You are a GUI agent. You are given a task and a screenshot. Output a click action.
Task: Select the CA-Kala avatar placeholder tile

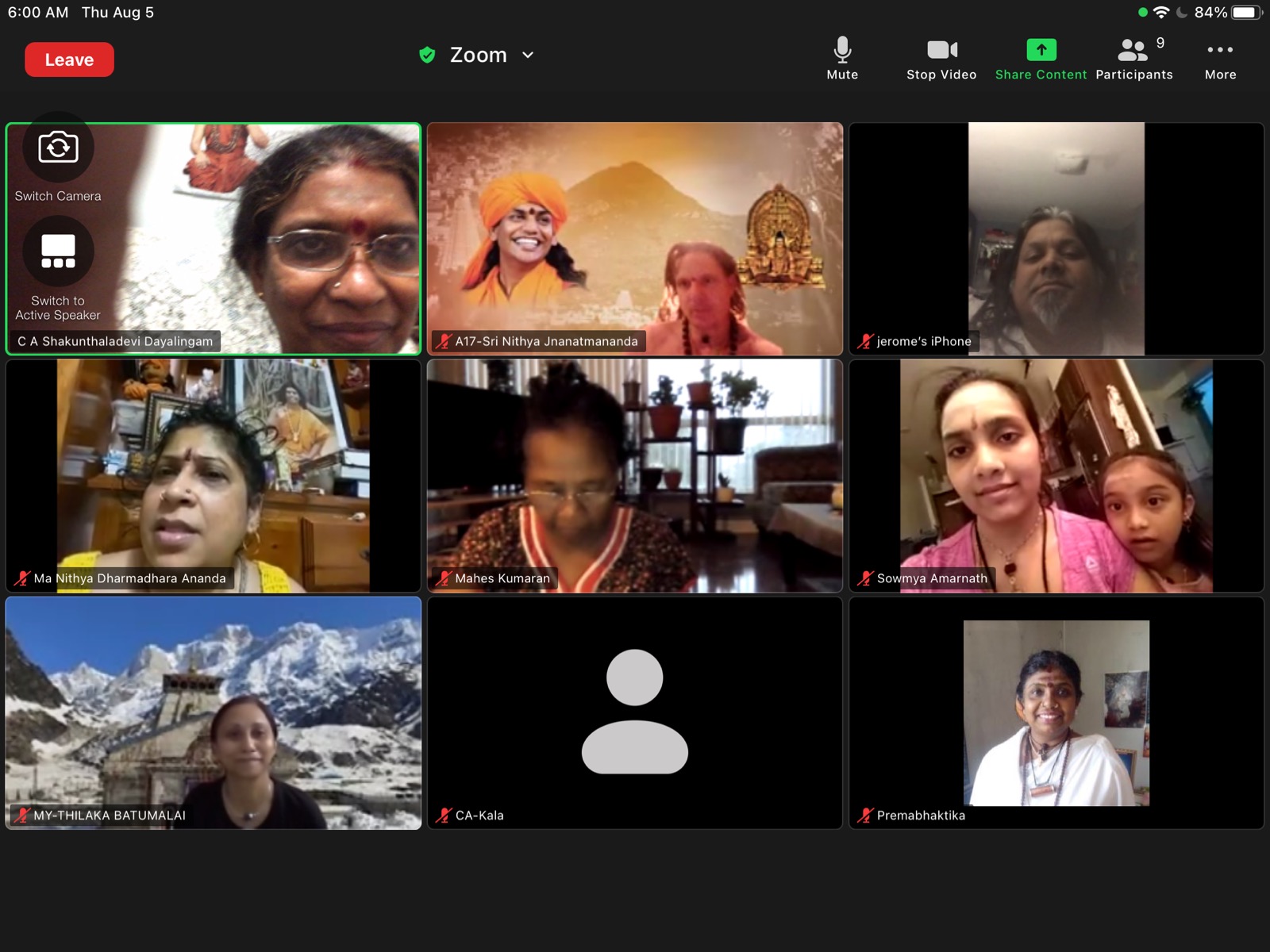click(635, 713)
